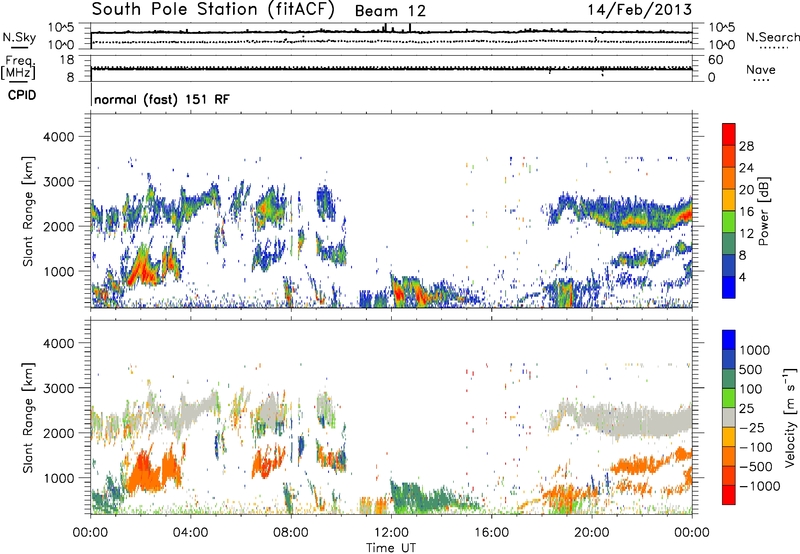This screenshot has width=800, height=554.
Task: Click the 'Time UT' axis label
Action: point(391,547)
